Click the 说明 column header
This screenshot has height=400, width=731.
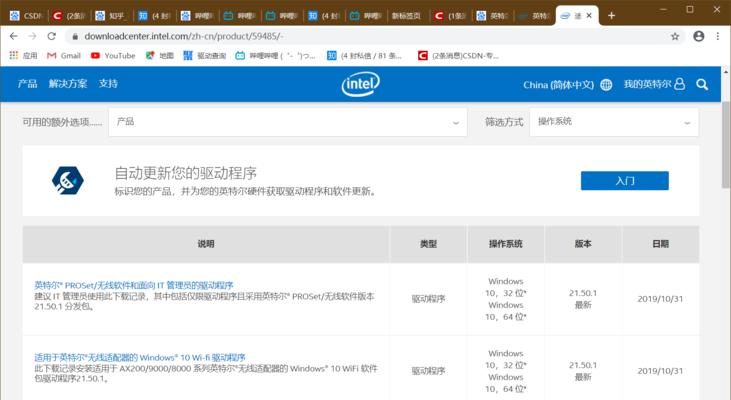point(206,244)
